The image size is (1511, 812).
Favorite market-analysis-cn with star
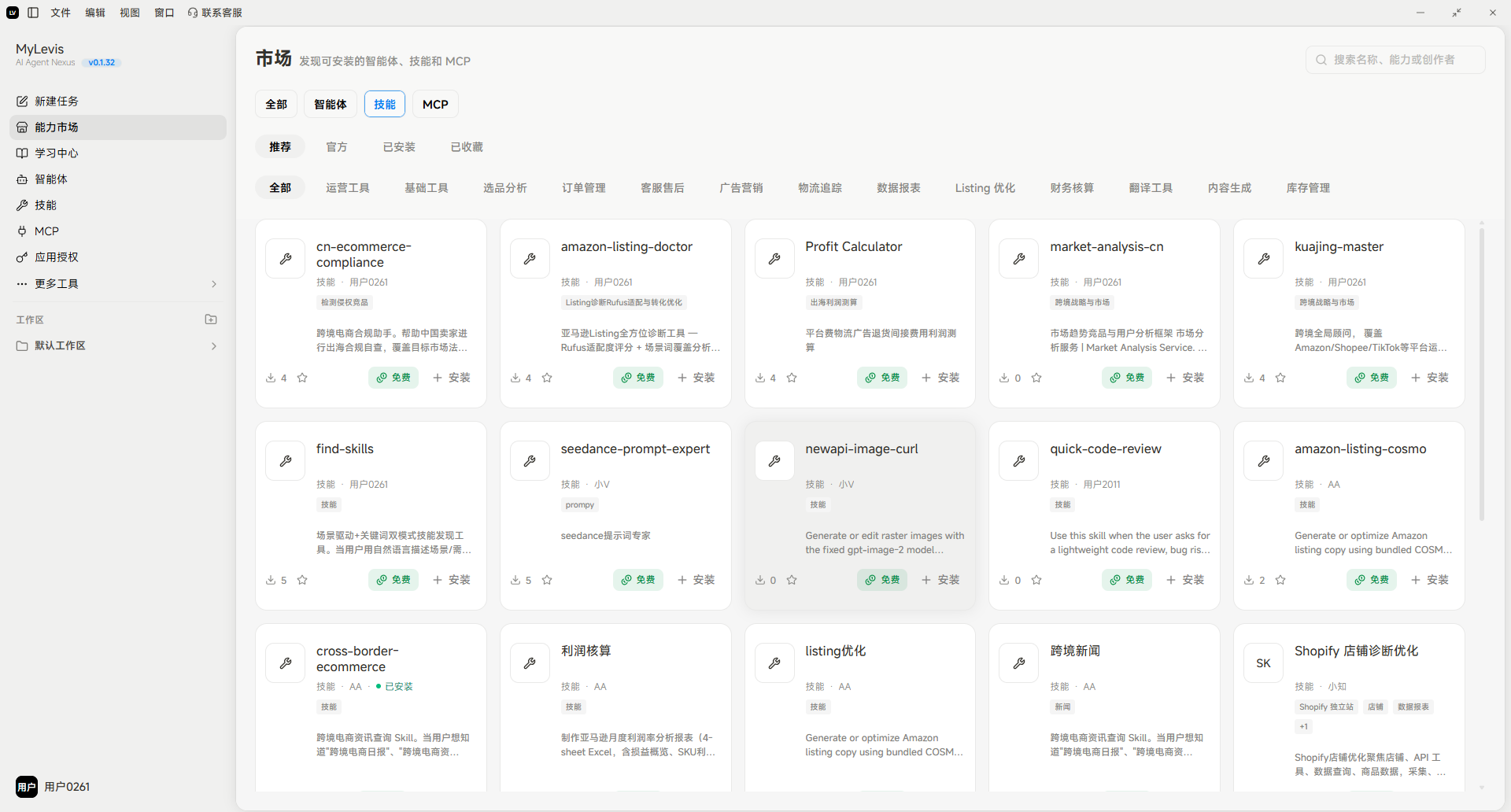pos(1036,378)
